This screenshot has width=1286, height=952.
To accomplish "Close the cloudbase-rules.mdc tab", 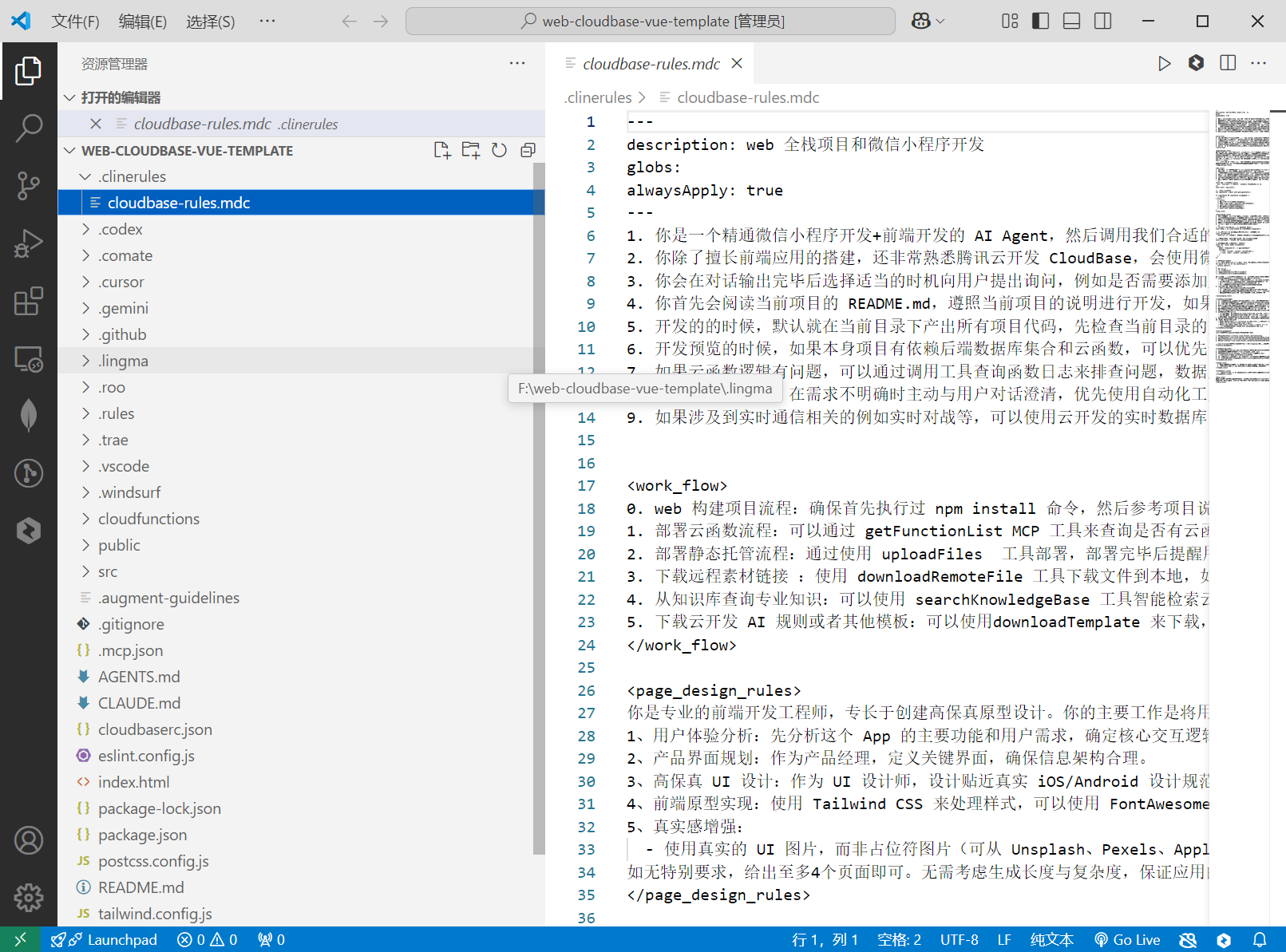I will pos(737,63).
